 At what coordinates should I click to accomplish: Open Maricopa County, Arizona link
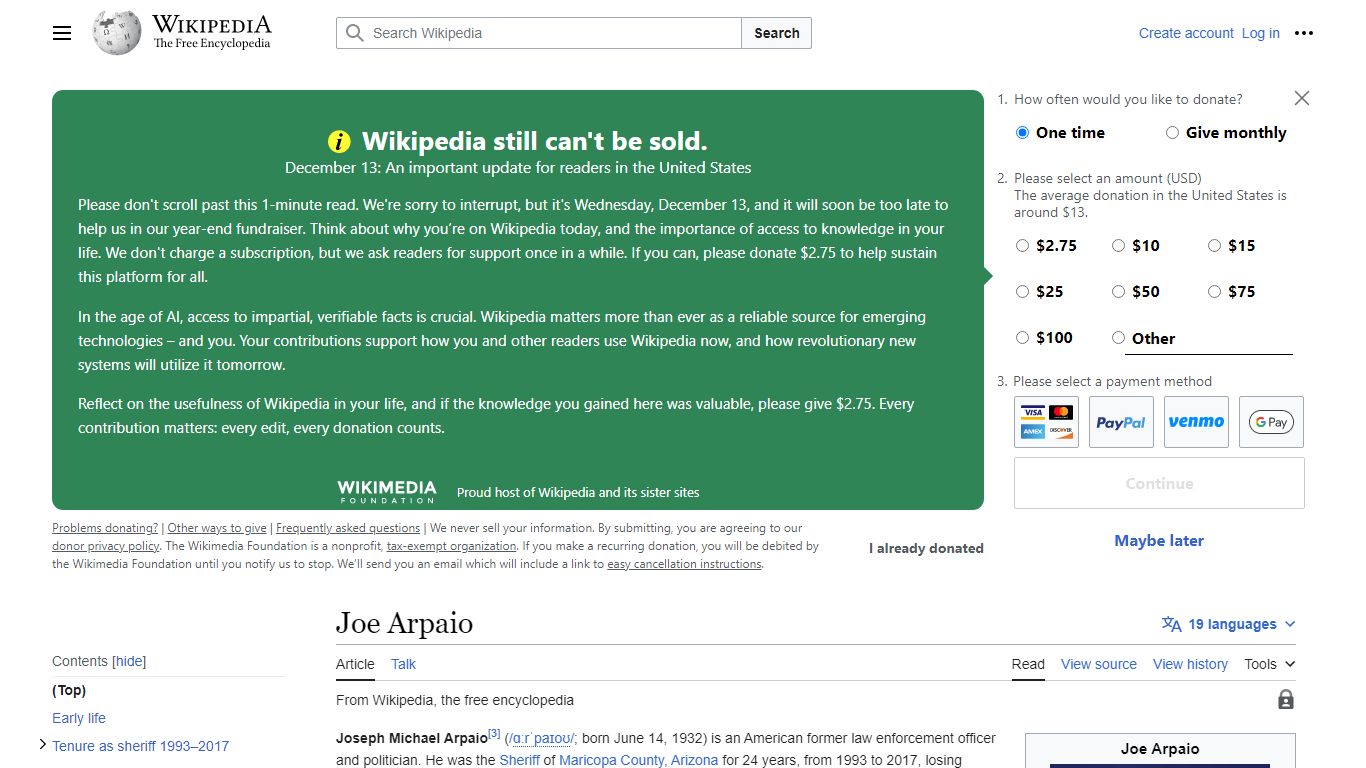(x=639, y=760)
